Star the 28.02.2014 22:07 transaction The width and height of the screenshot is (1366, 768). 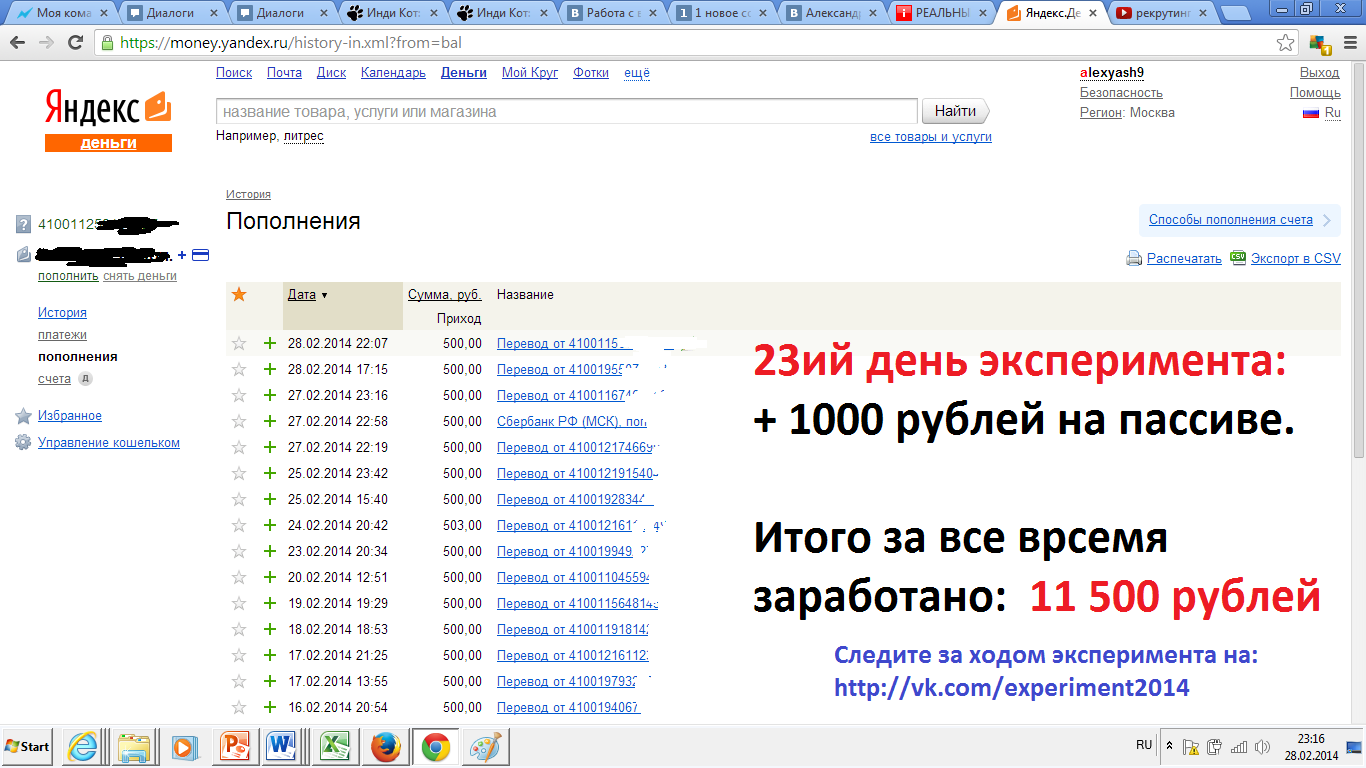tap(239, 343)
